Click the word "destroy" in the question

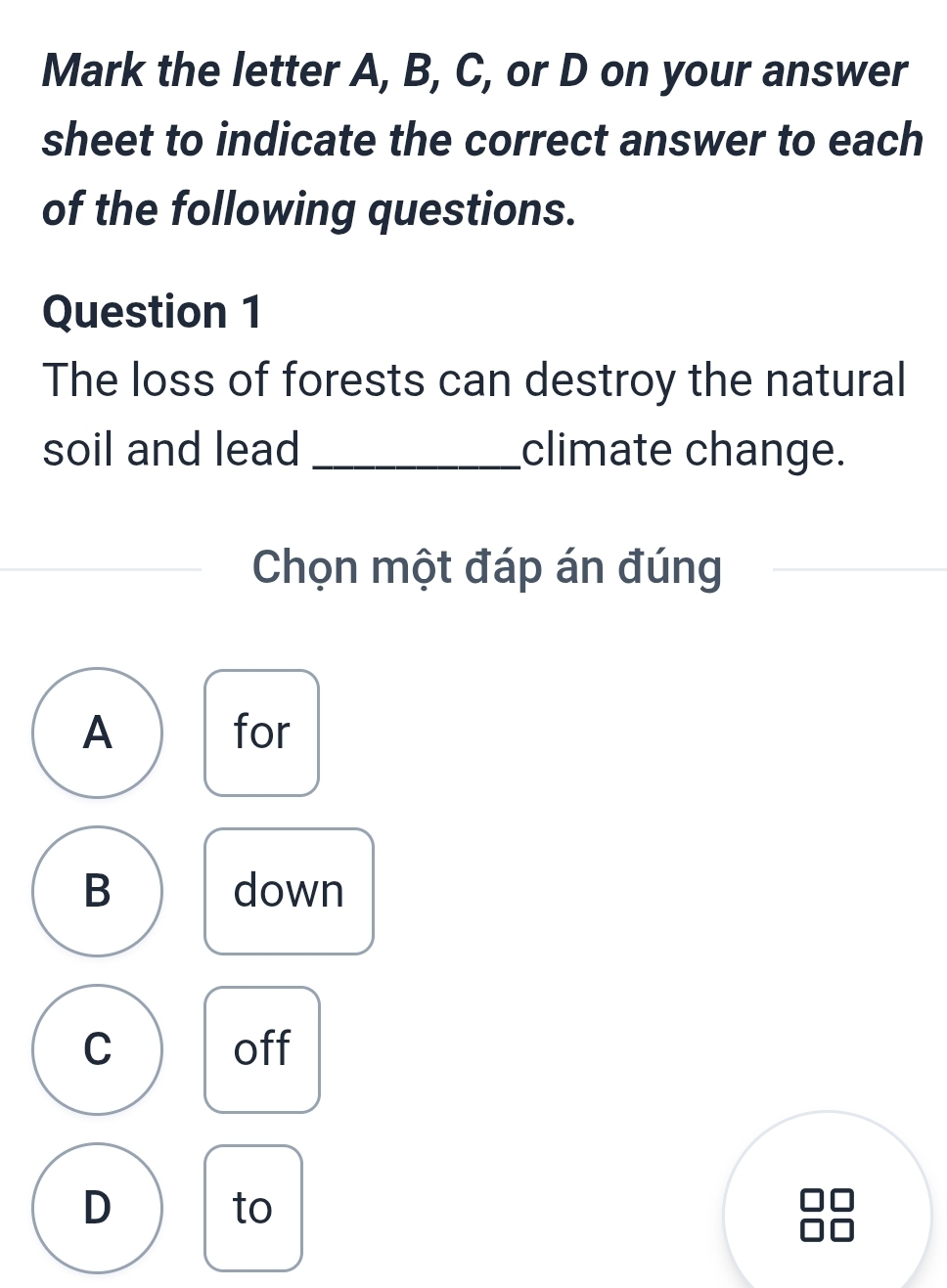pyautogui.click(x=600, y=379)
